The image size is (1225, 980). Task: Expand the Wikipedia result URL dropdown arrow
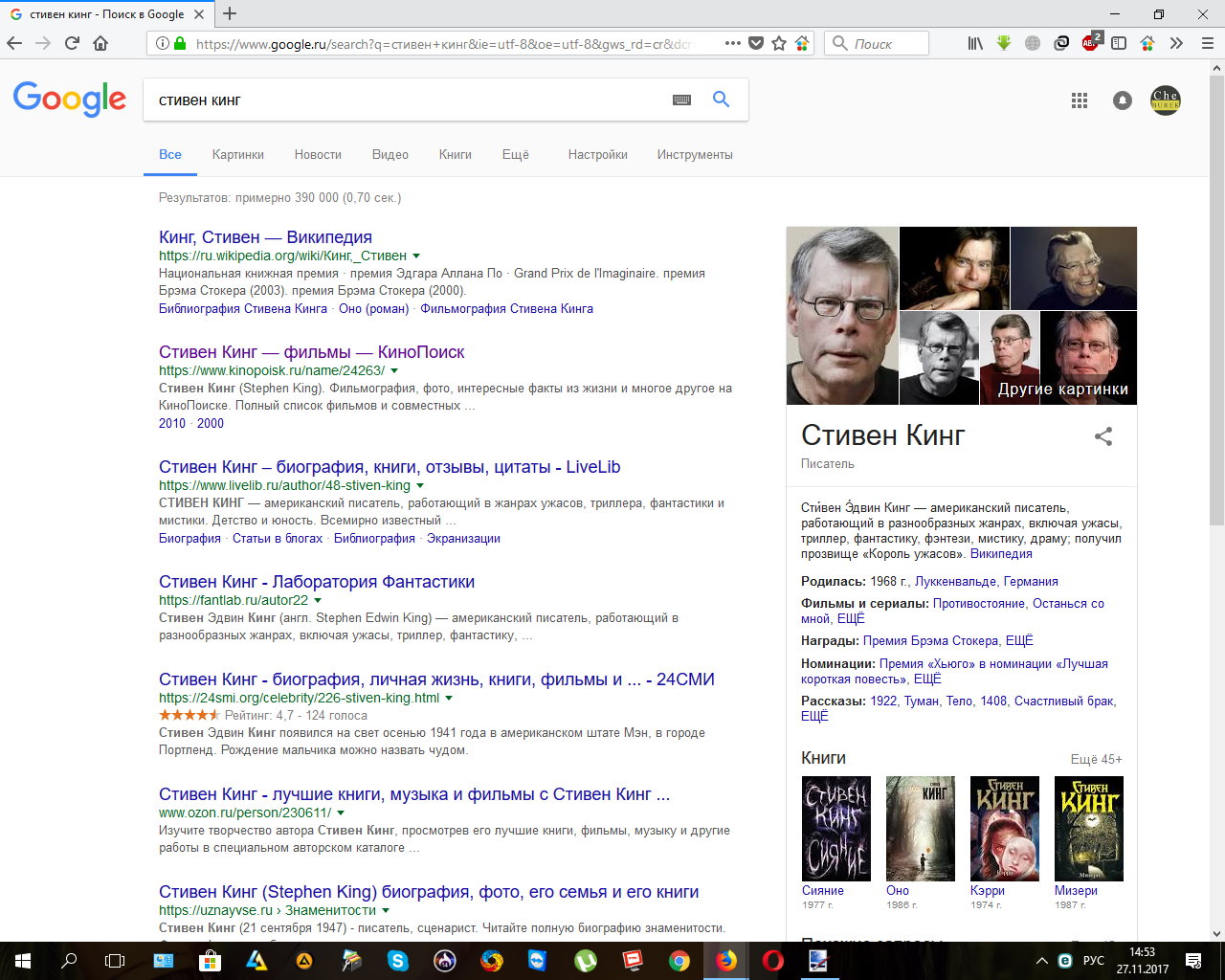tap(416, 256)
